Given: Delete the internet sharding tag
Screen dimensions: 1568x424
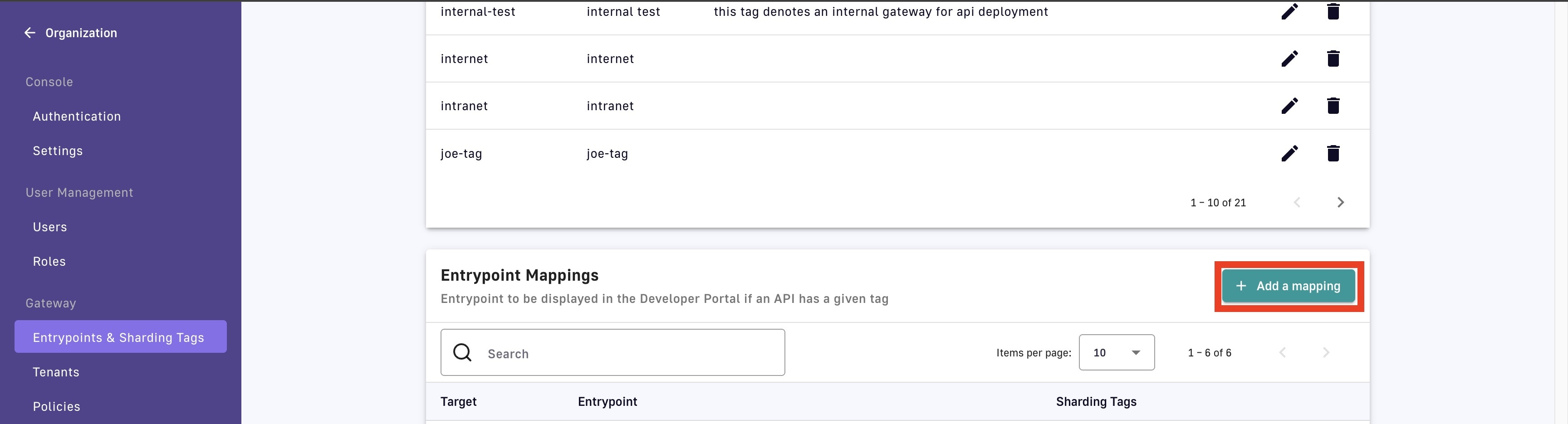Looking at the screenshot, I should [x=1333, y=58].
